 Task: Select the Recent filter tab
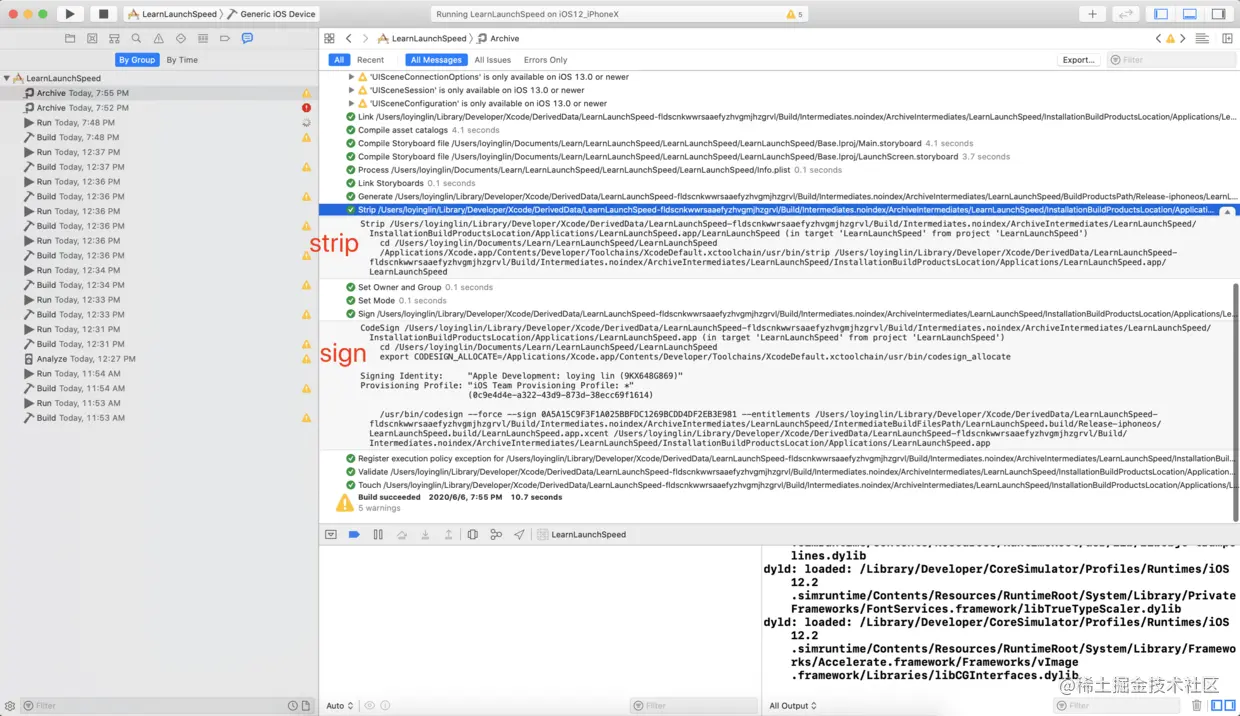coord(371,60)
